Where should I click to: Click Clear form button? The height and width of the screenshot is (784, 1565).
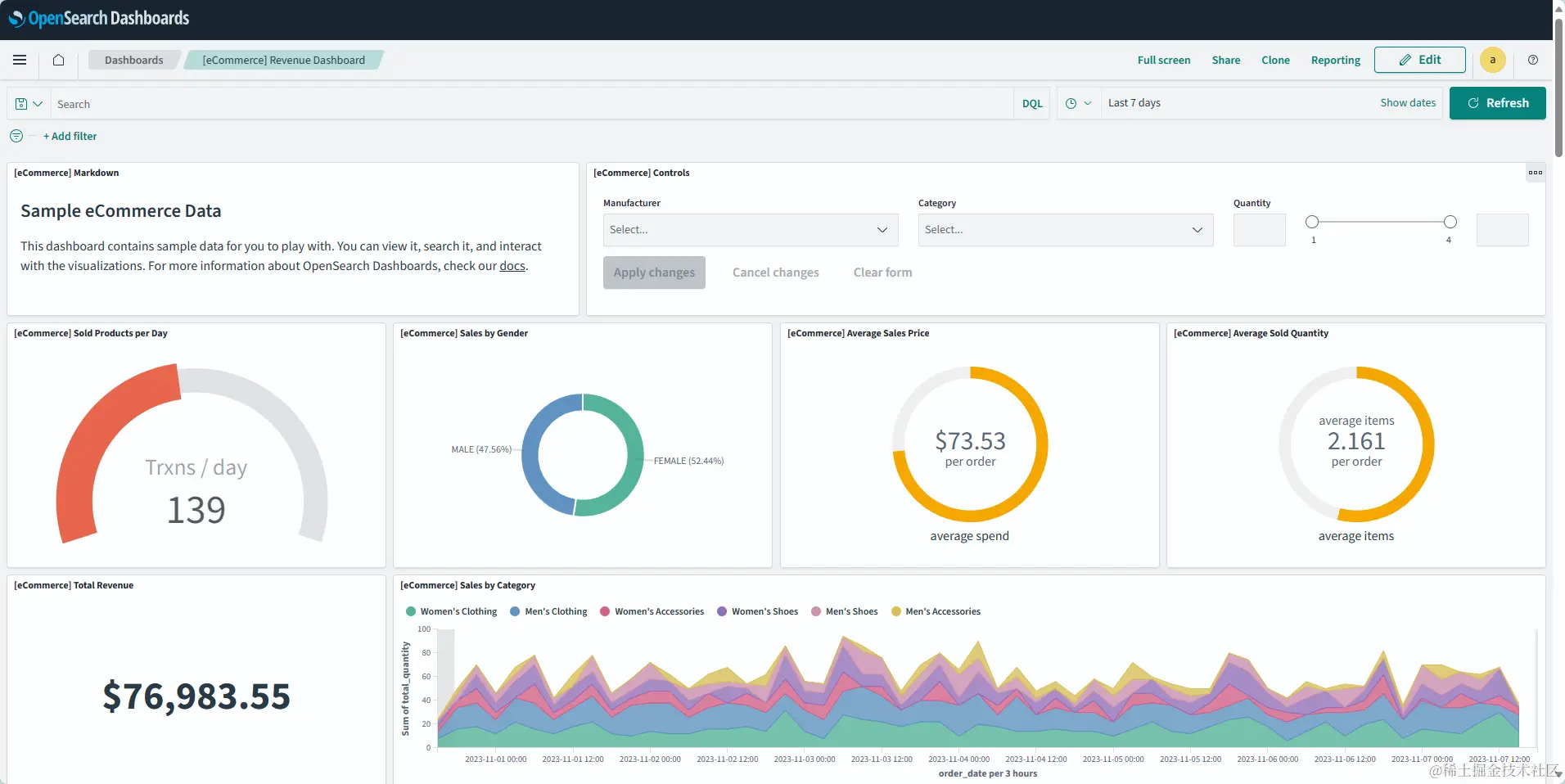pyautogui.click(x=882, y=273)
